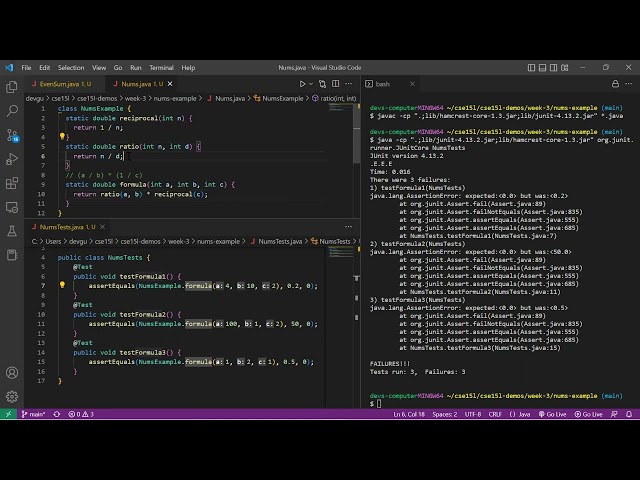Image resolution: width=640 pixels, height=480 pixels.
Task: Open the Terminal menu
Action: [161, 68]
